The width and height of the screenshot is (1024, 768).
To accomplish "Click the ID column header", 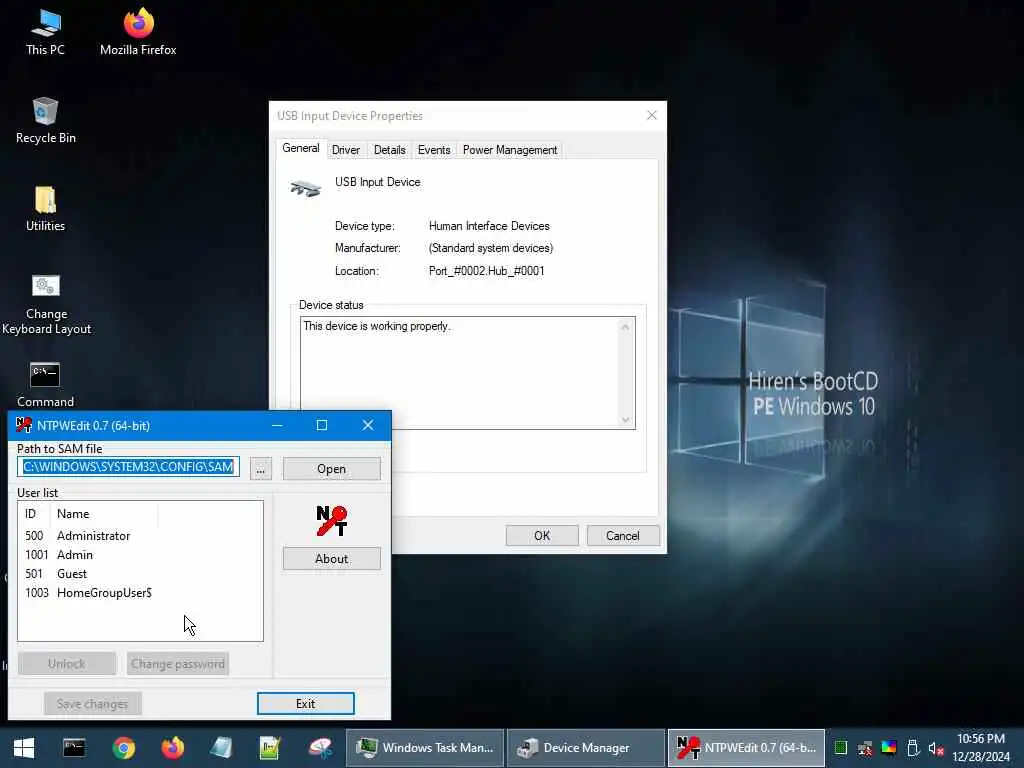I will pyautogui.click(x=34, y=514).
